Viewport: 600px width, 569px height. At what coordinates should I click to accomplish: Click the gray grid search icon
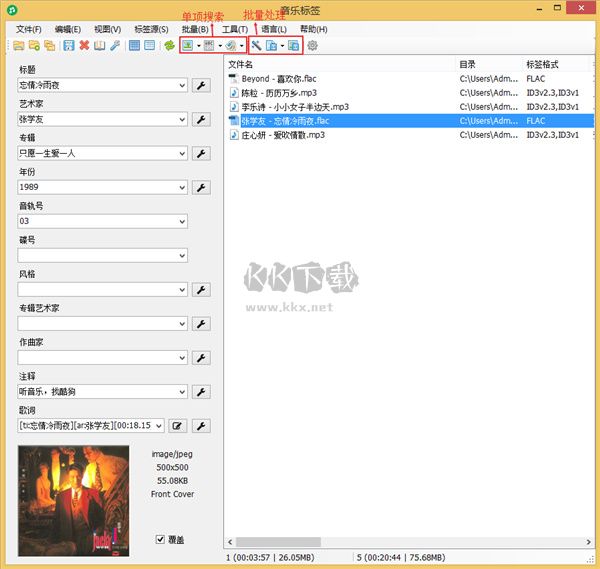tap(209, 46)
